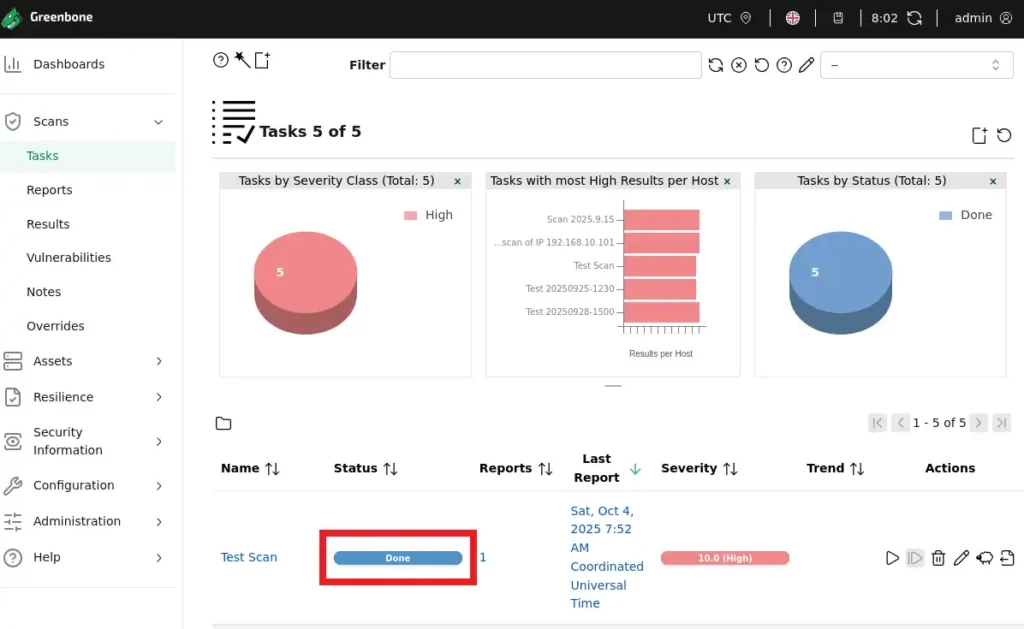Screen dimensions: 1024x629
Task: Move Test Scan to trashcan
Action: tap(938, 558)
